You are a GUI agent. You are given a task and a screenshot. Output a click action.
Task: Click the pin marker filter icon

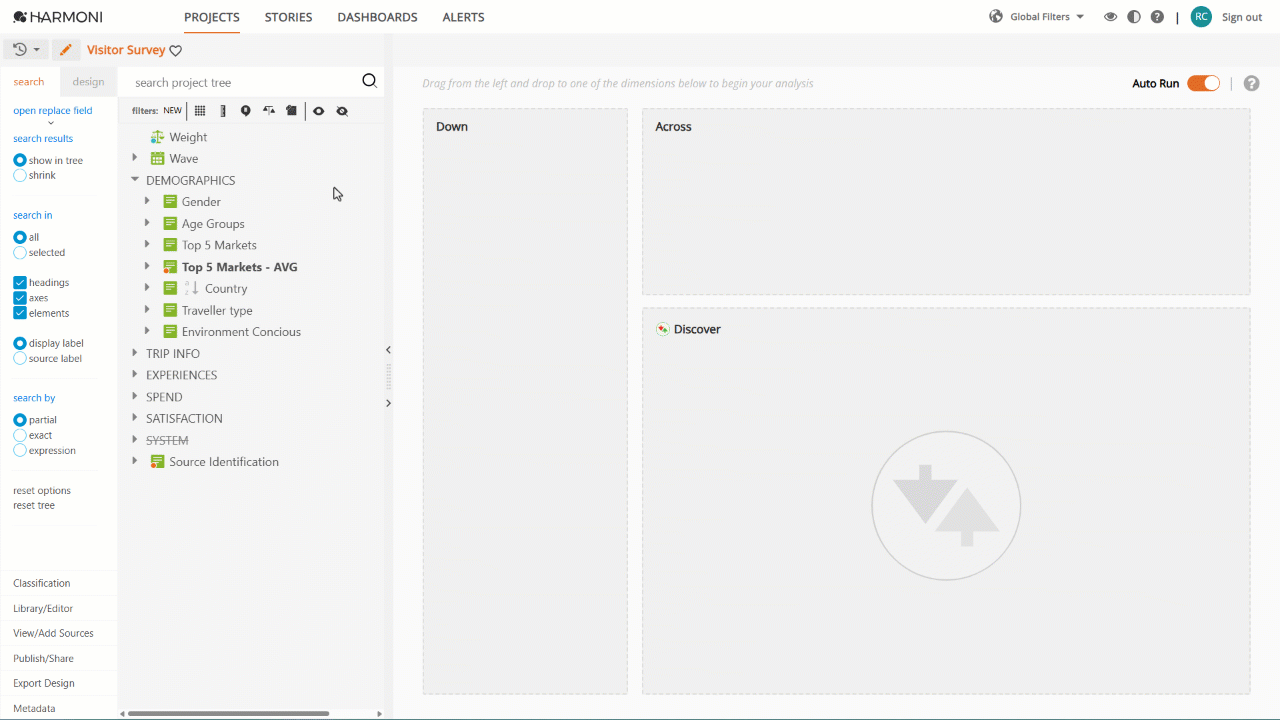(x=245, y=111)
